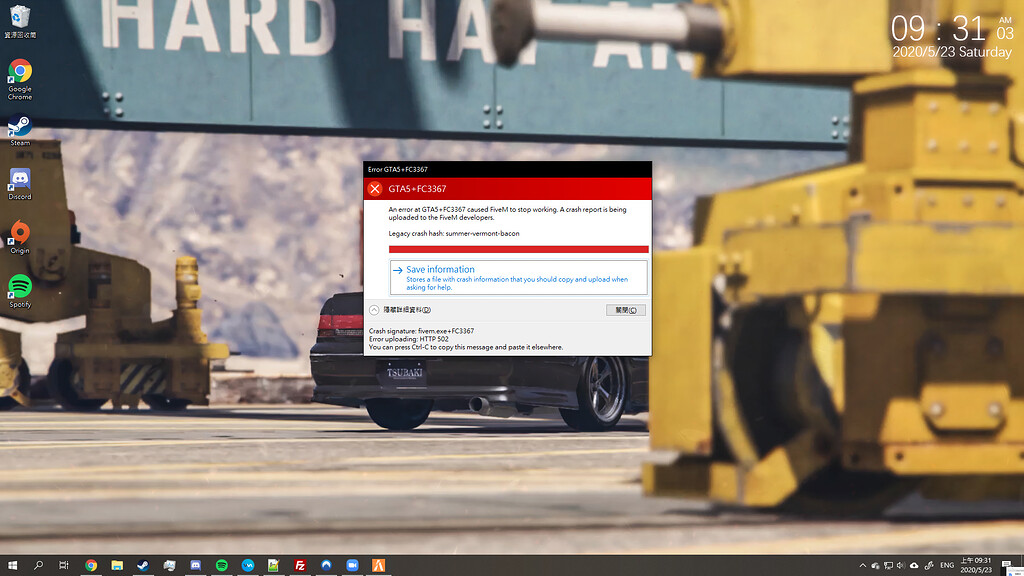Click the 'Error GTA5+FC3367' title bar
The image size is (1024, 576).
507,169
